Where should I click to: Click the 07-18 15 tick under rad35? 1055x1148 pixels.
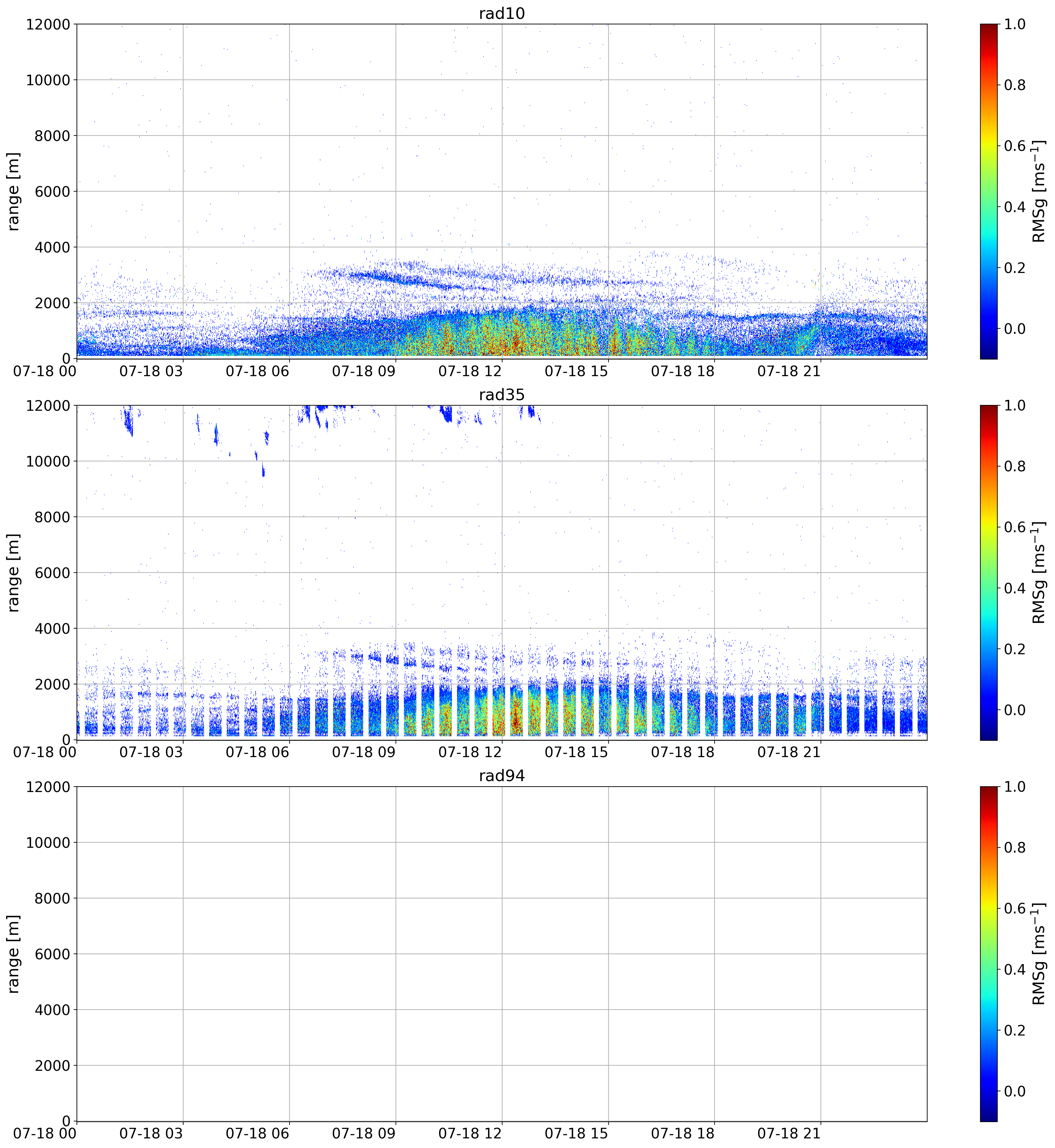[577, 752]
